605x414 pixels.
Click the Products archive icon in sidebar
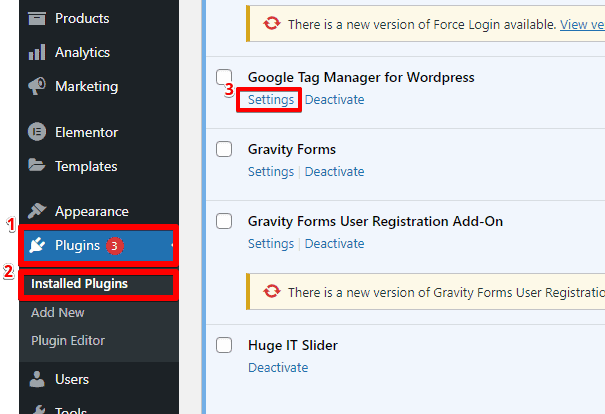tap(37, 18)
